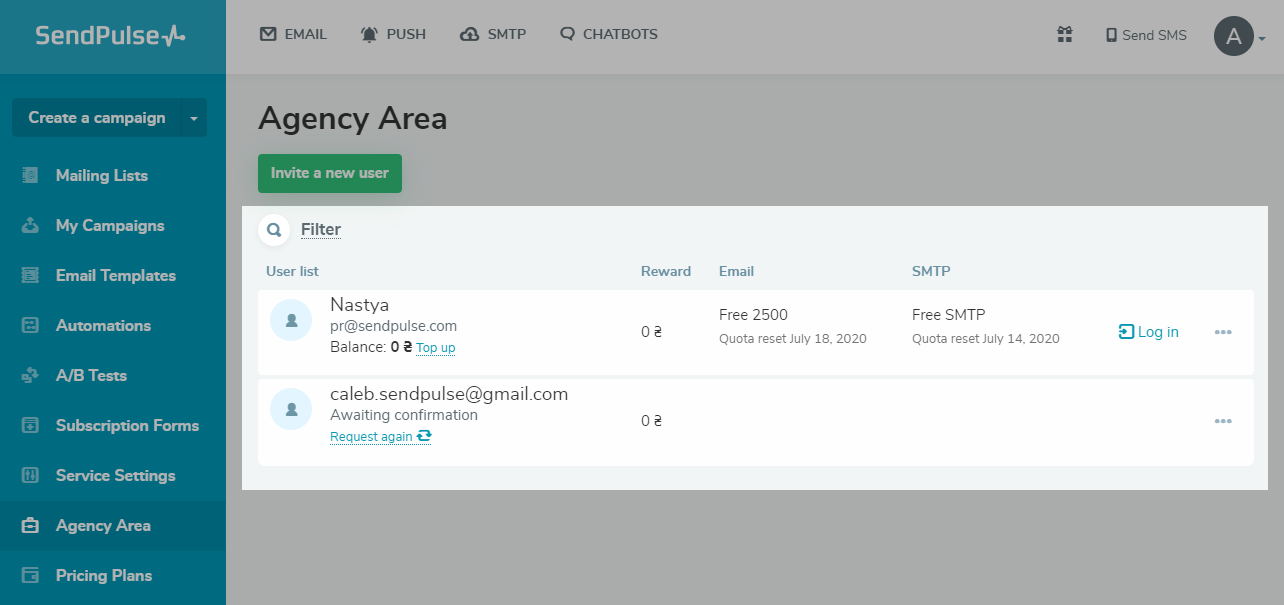The height and width of the screenshot is (605, 1284).
Task: Click Quota reset July 14, 2020 text
Action: [986, 339]
